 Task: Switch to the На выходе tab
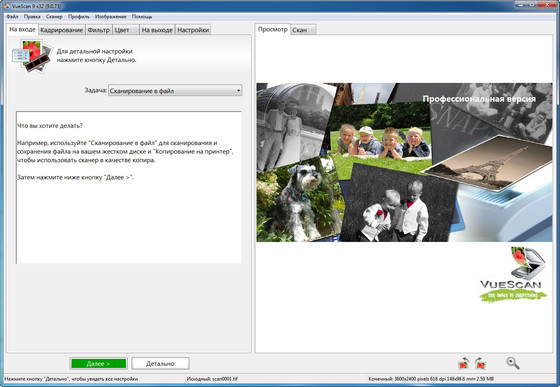157,30
